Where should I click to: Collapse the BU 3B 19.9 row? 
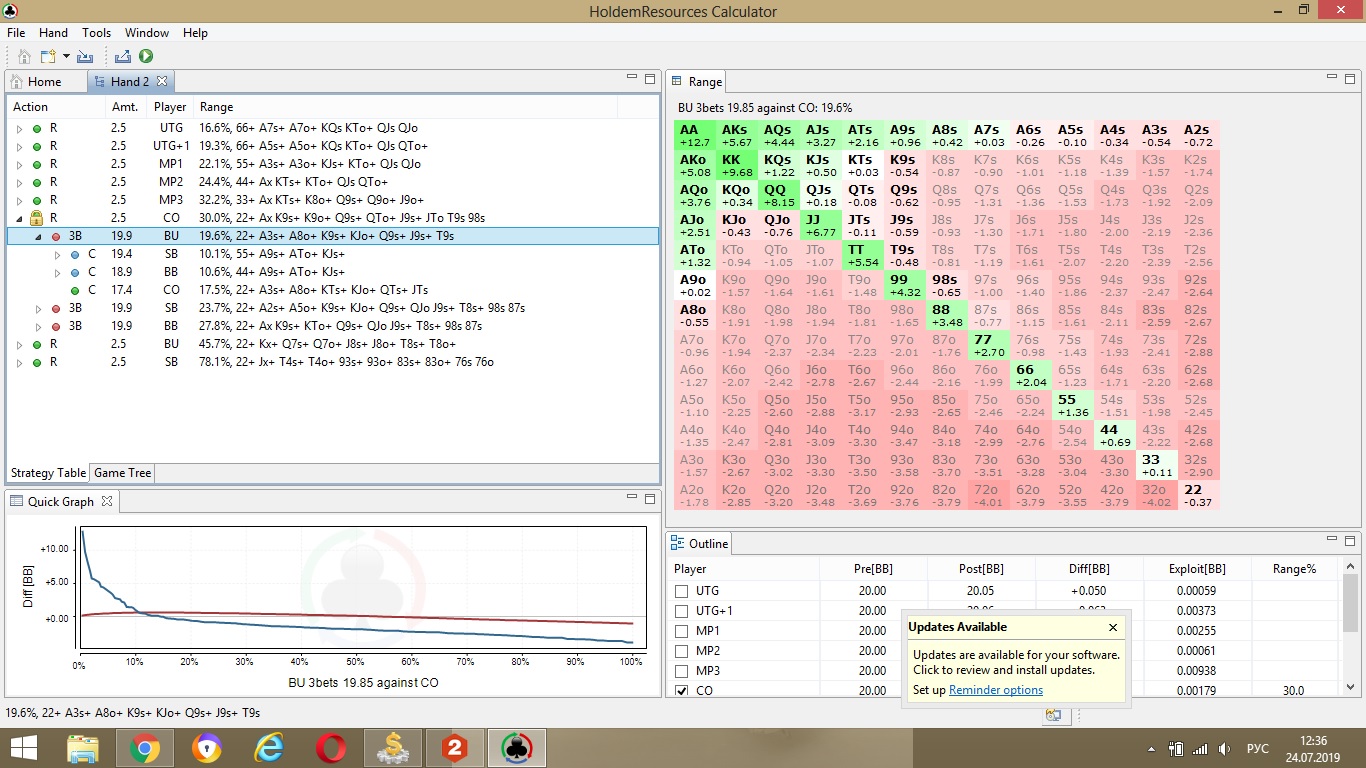point(39,236)
